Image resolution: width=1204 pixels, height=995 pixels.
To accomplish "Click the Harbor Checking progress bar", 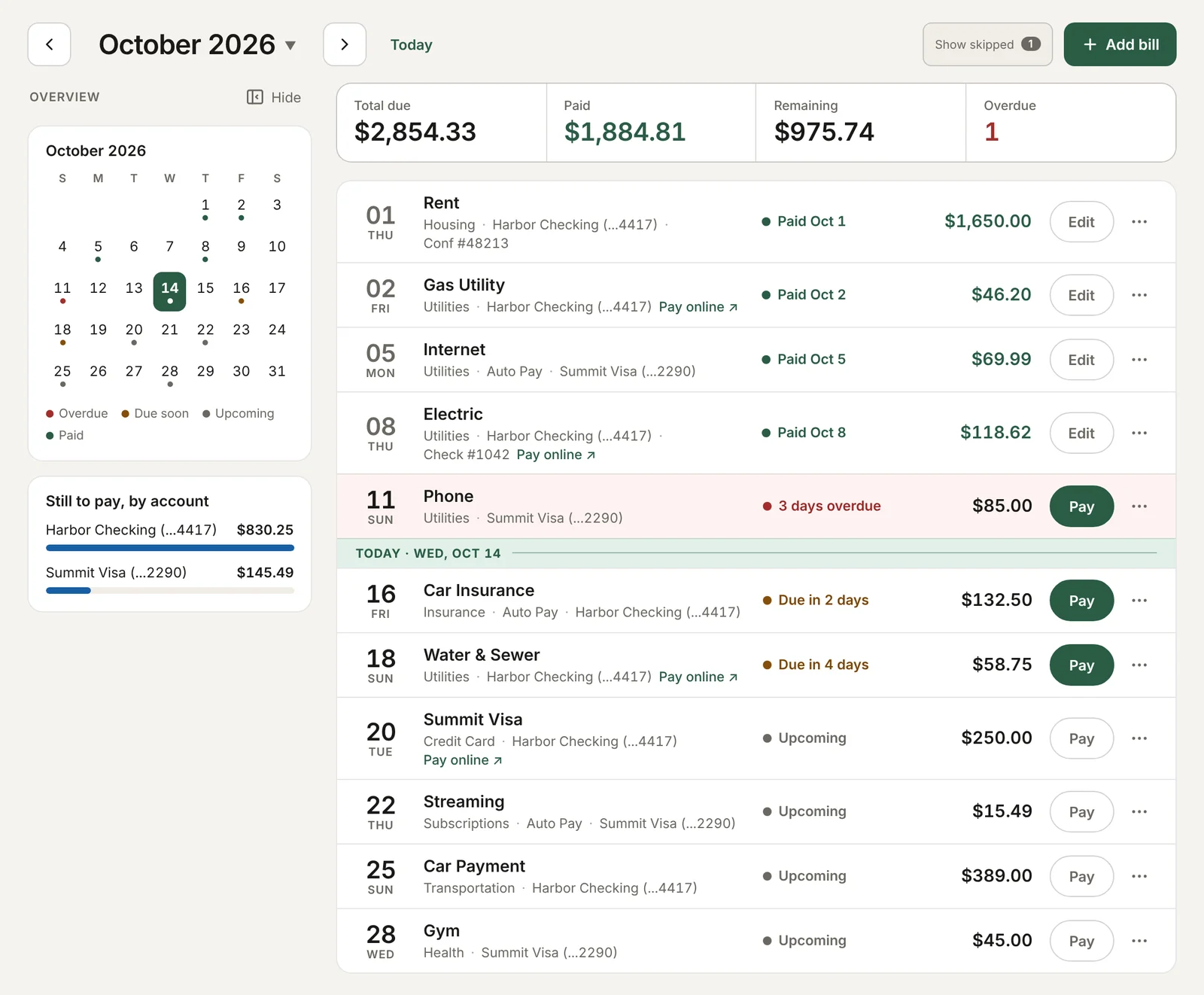I will click(170, 548).
